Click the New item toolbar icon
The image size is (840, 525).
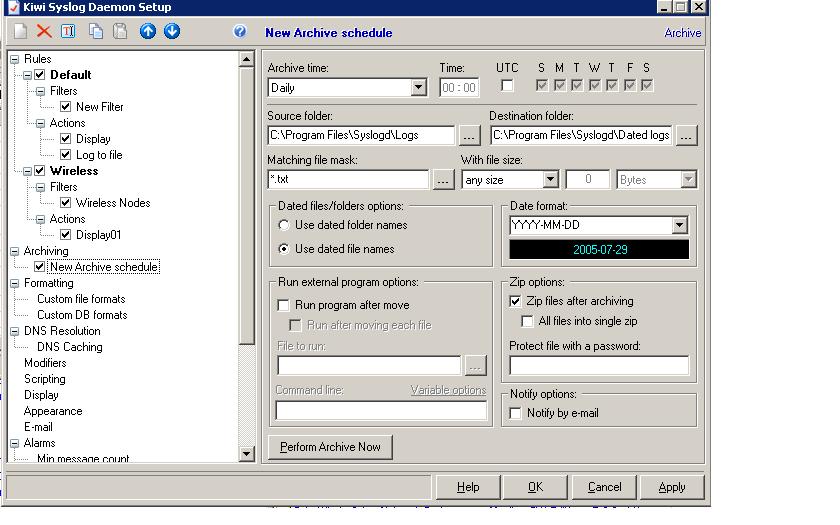click(20, 32)
